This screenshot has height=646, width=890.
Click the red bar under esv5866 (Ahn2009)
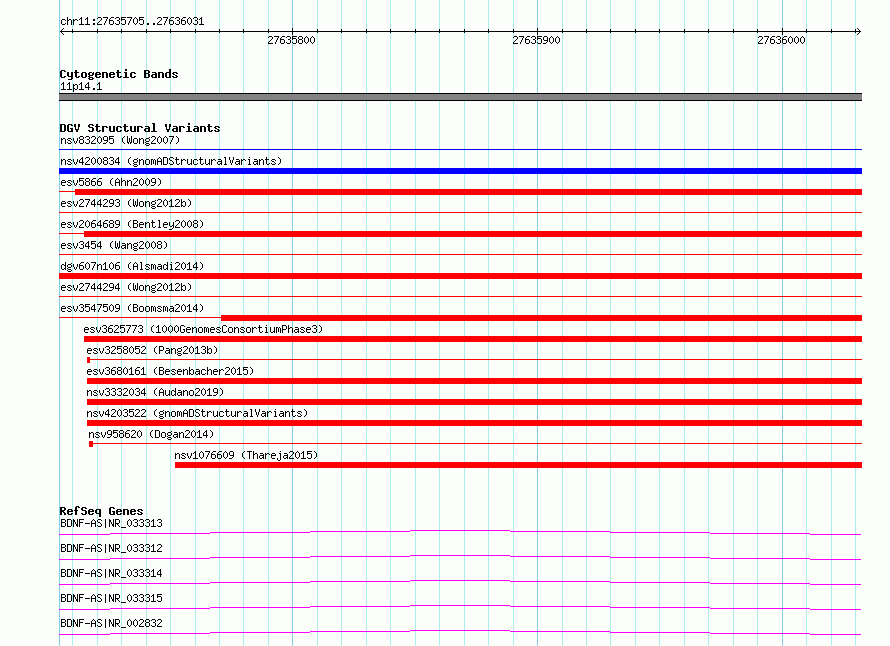tap(468, 192)
